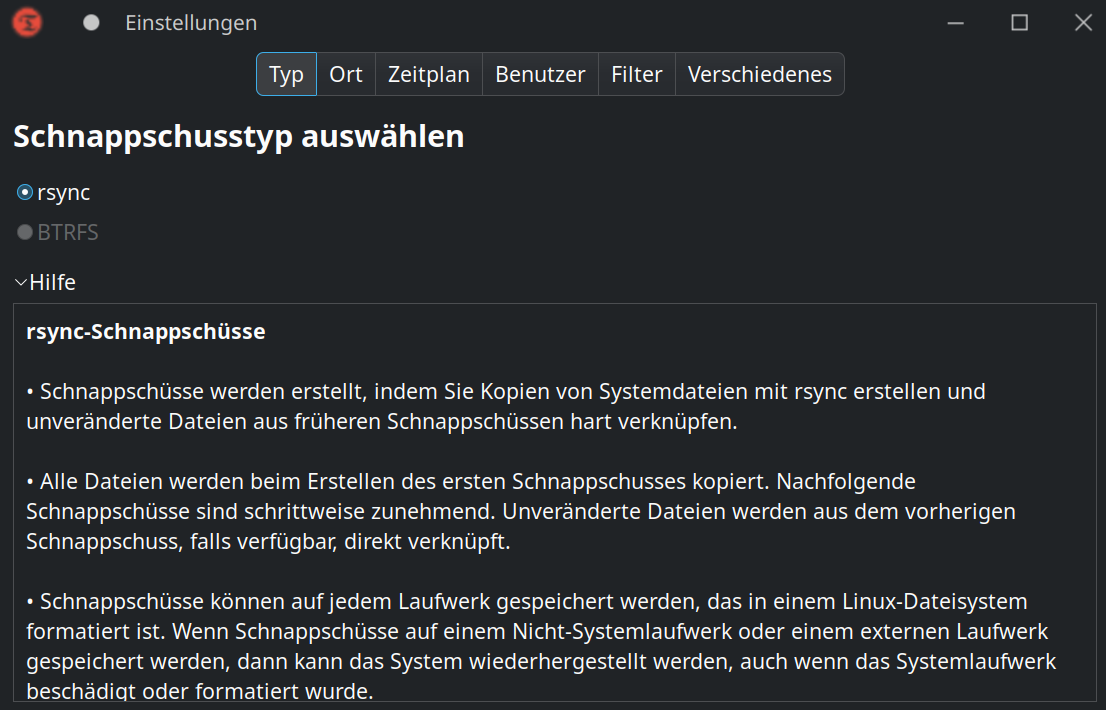
Task: Click the Timeshift application icon in titlebar
Action: 26,22
